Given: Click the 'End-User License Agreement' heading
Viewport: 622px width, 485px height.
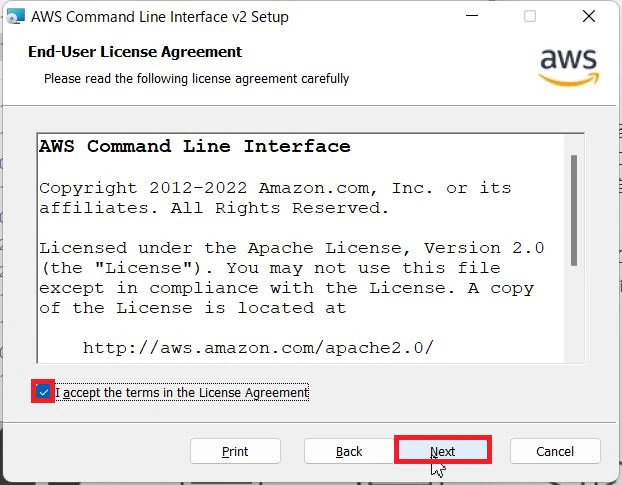Looking at the screenshot, I should pyautogui.click(x=135, y=52).
